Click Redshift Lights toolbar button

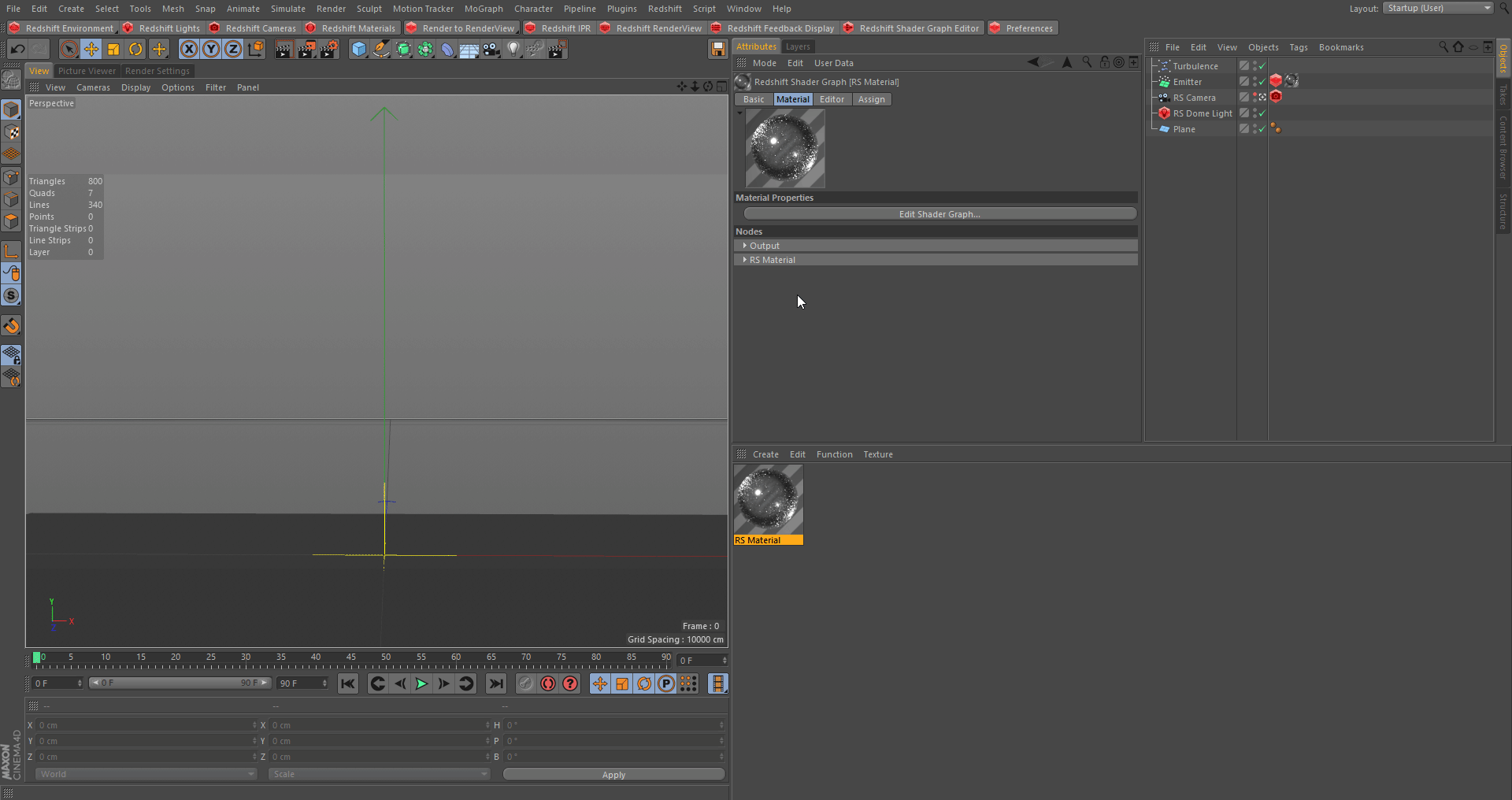[x=161, y=28]
